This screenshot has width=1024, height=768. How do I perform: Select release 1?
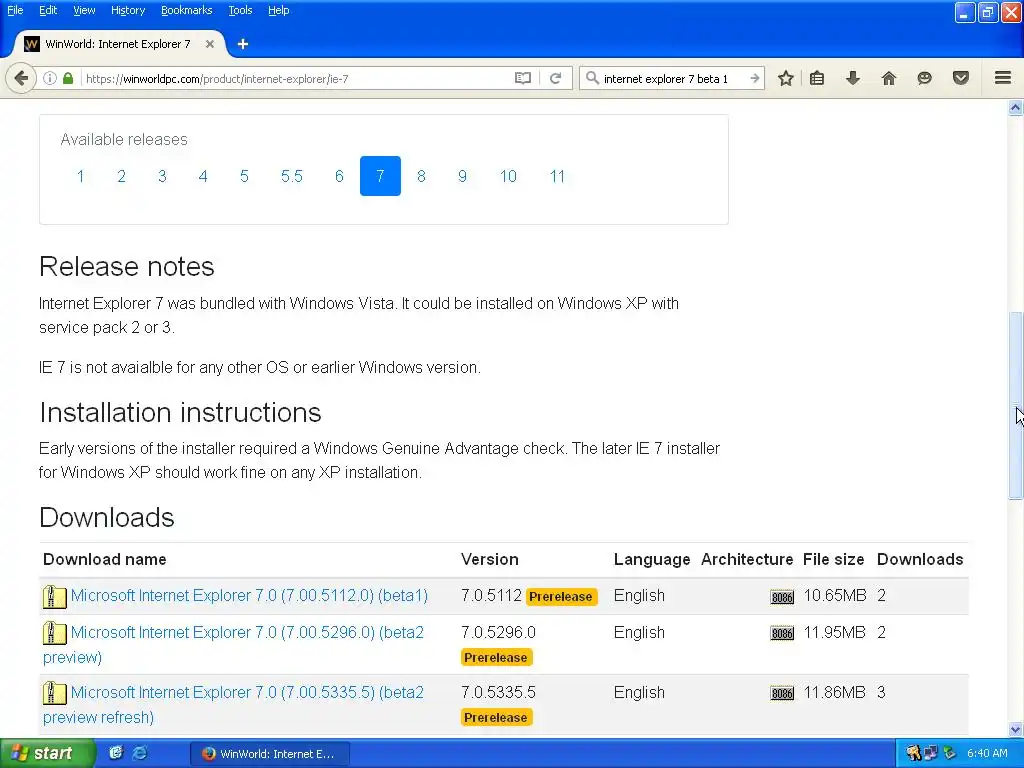[80, 176]
